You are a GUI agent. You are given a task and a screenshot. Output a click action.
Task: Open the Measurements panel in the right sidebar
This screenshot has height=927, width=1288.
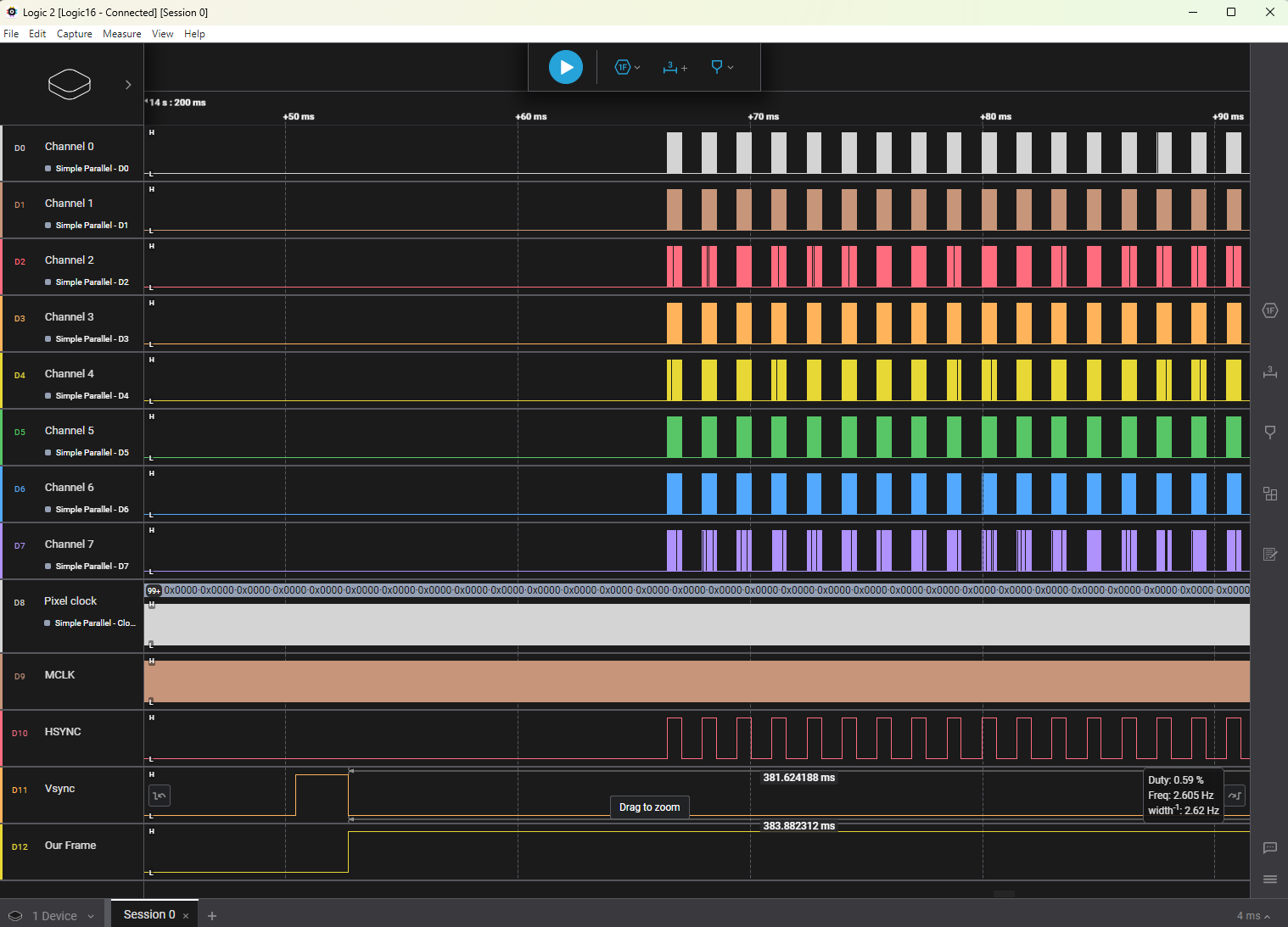1269,371
